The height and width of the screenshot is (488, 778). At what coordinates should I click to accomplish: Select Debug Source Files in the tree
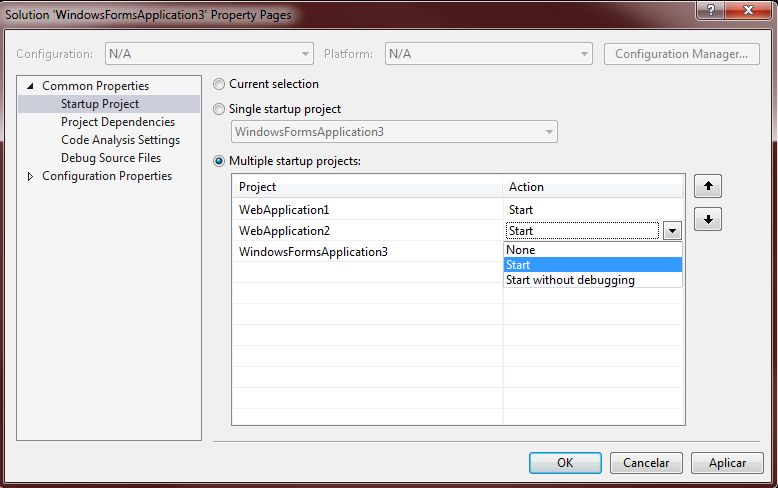[111, 158]
